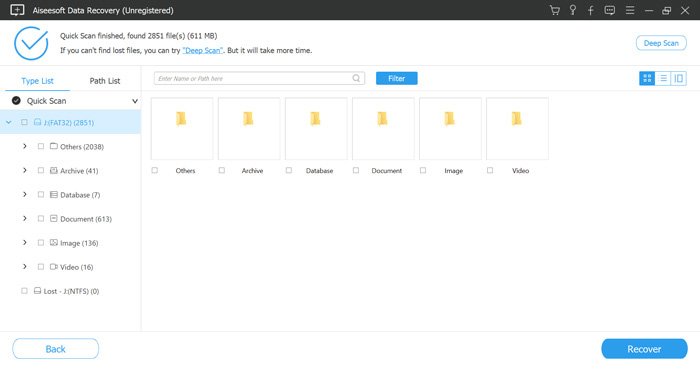Select the Quick Scan heading label
Screen dimensions: 700x372
[x=46, y=101]
